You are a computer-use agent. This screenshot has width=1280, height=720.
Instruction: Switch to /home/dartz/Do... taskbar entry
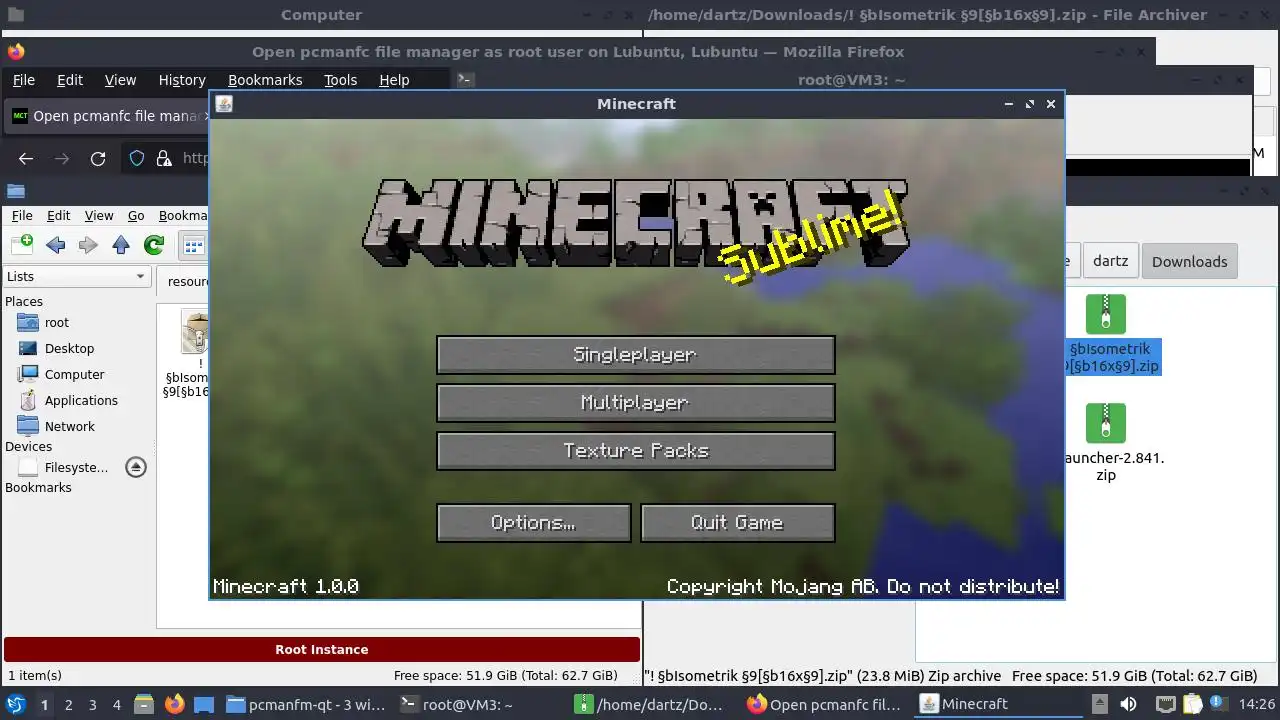tap(654, 705)
